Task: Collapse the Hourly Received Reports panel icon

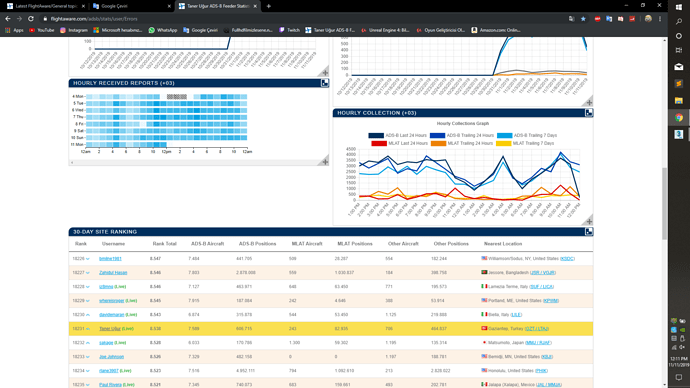Action: click(x=325, y=83)
